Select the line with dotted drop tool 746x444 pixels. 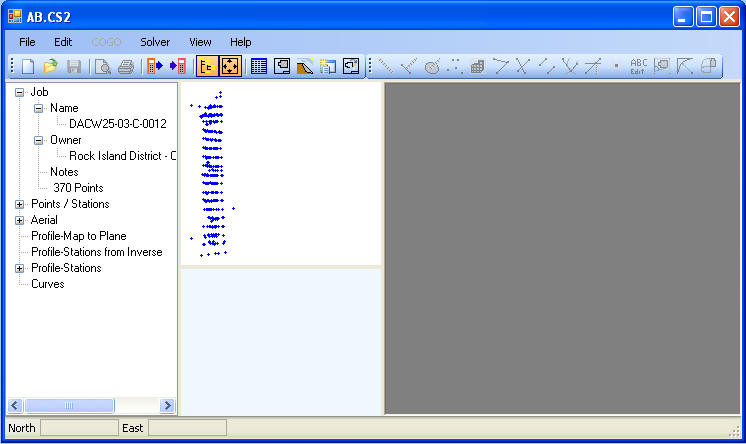(593, 66)
